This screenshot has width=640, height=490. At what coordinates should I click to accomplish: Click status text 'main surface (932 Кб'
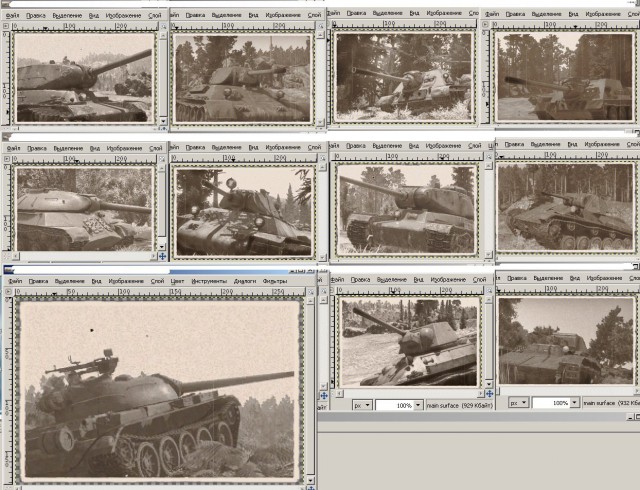pos(611,403)
